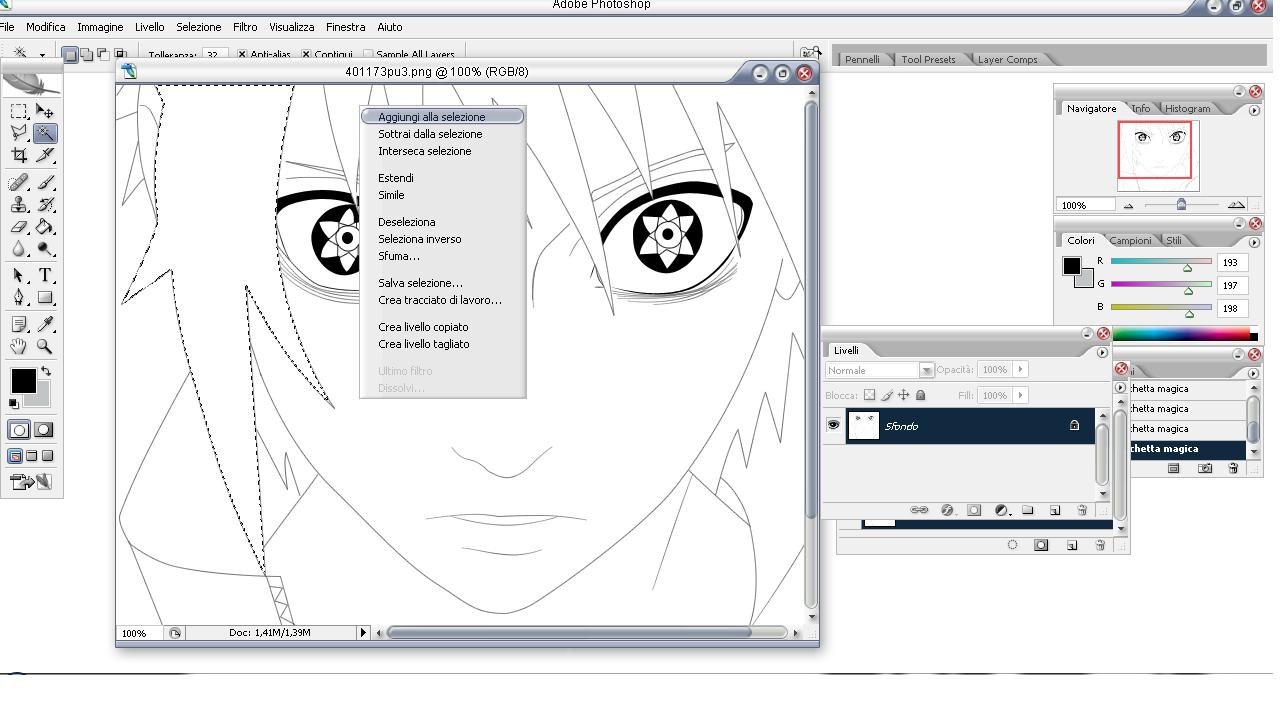The image size is (1280, 720).
Task: Select the Eyedropper tool
Action: coord(45,324)
